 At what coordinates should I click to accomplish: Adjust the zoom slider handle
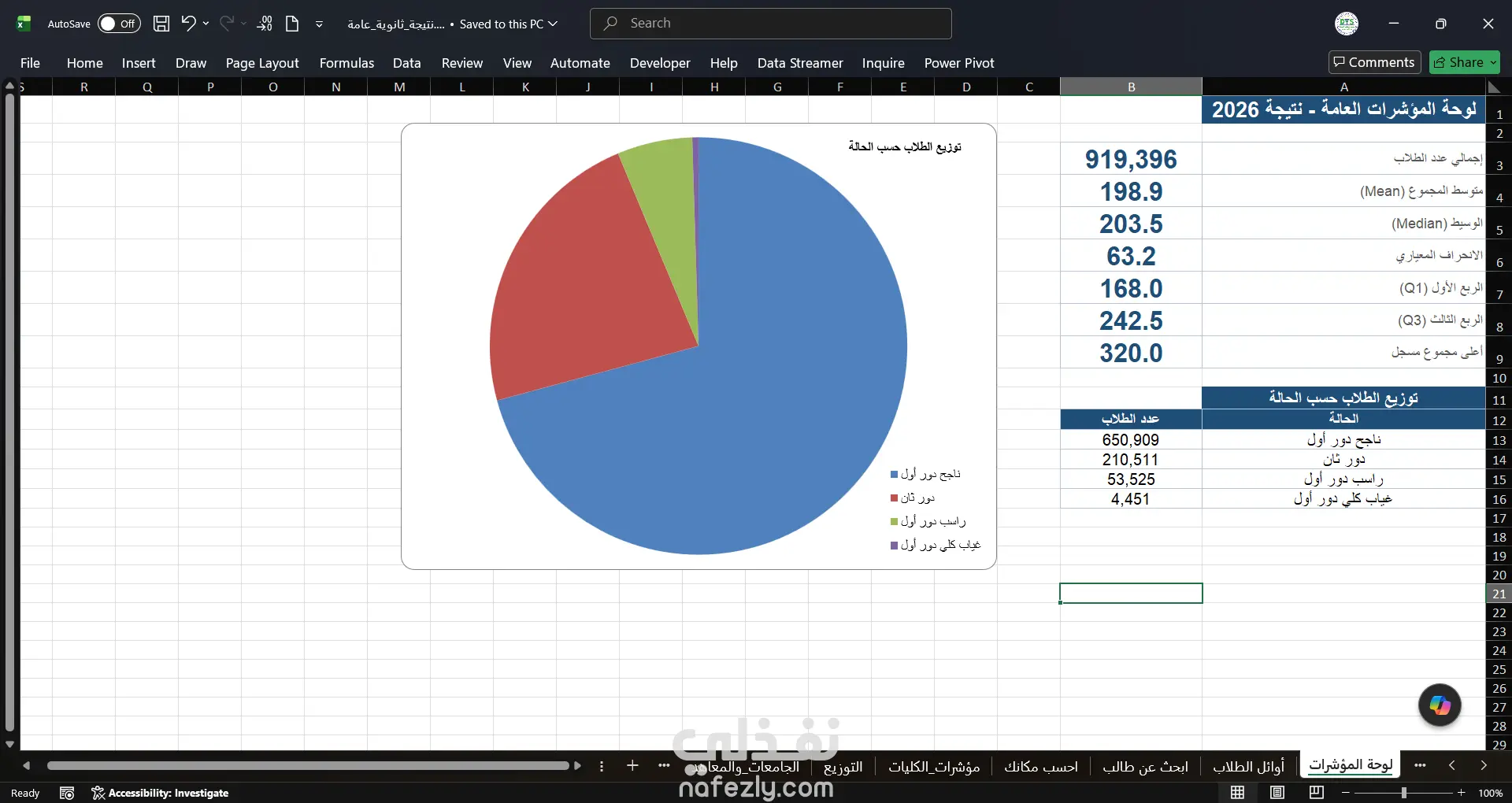pos(1403,793)
